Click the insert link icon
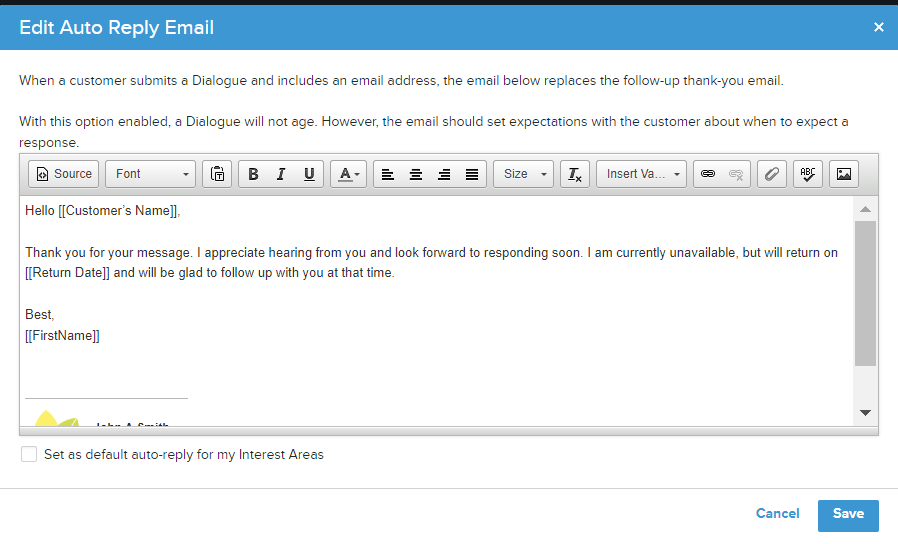This screenshot has width=898, height=544. [x=708, y=174]
